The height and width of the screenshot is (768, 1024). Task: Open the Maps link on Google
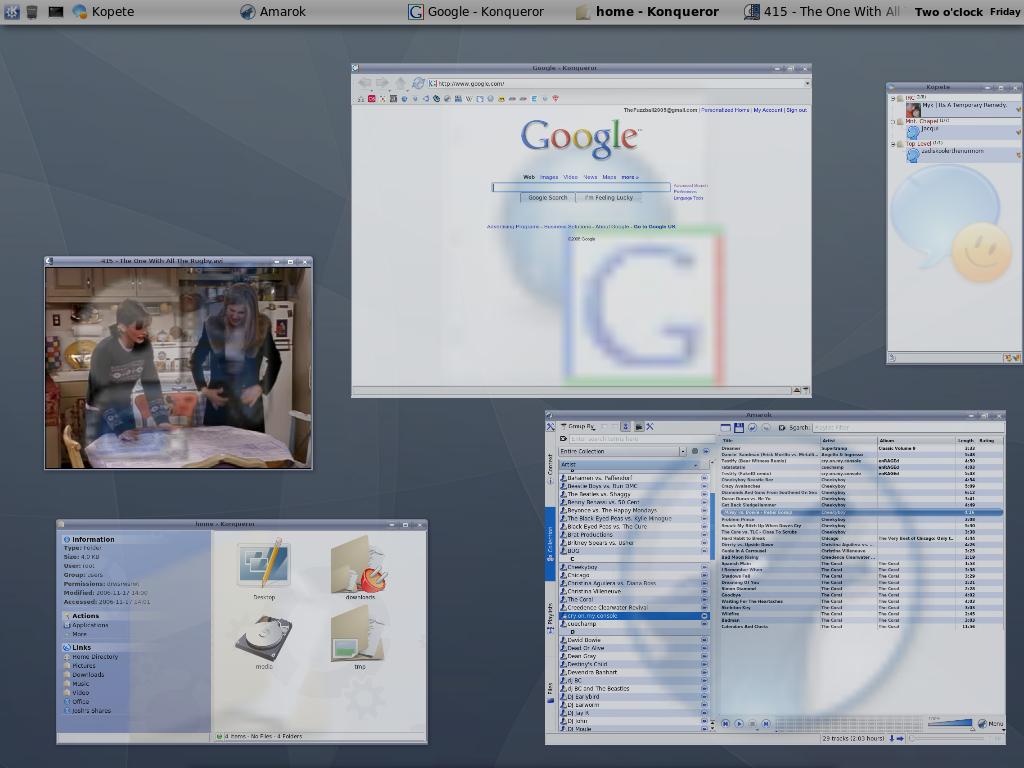pos(609,177)
